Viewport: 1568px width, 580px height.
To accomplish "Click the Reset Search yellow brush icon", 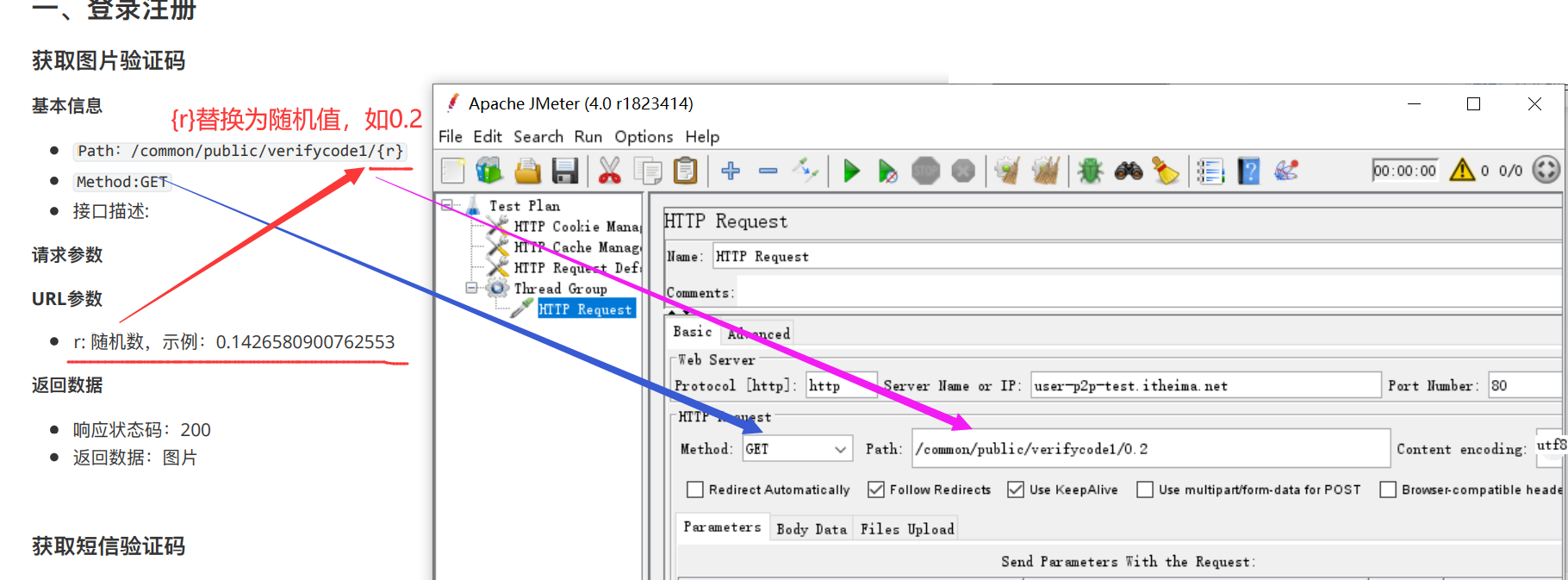I will tap(1166, 171).
